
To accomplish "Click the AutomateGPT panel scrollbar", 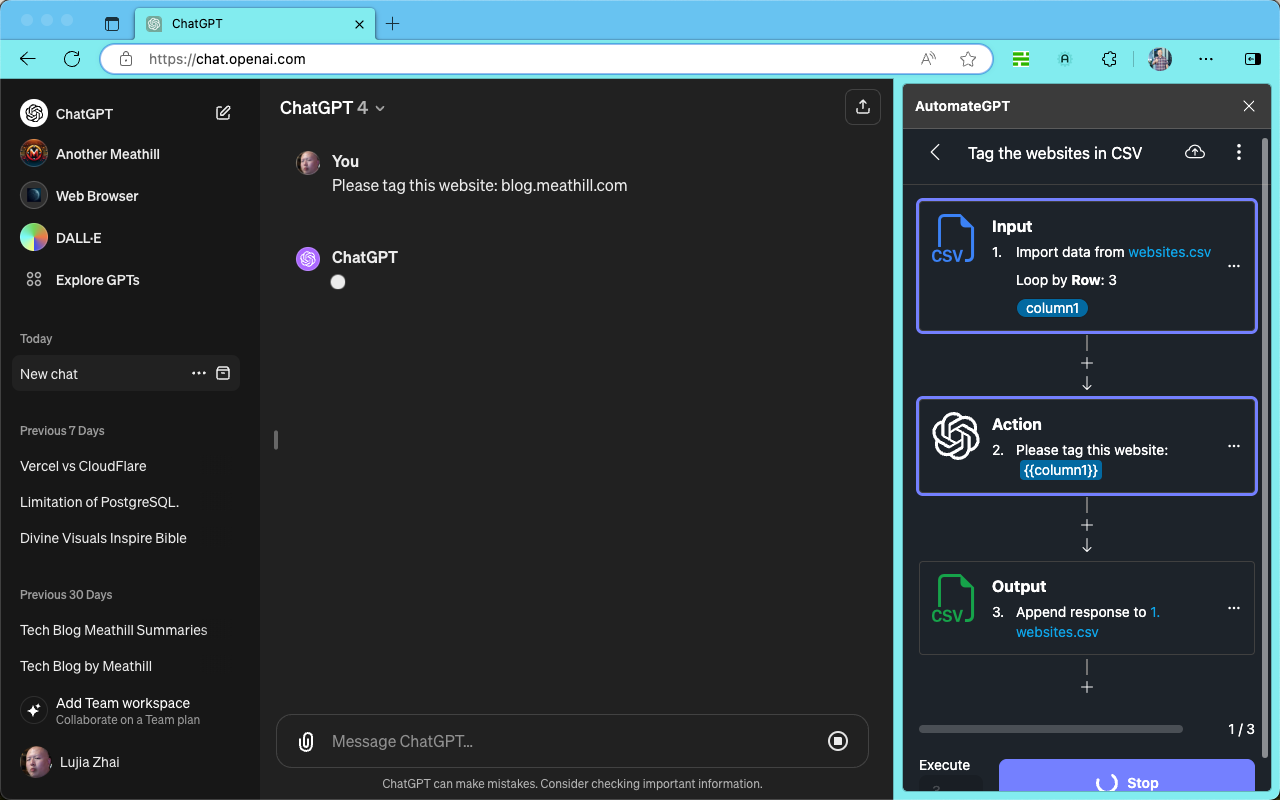I will 1267,446.
